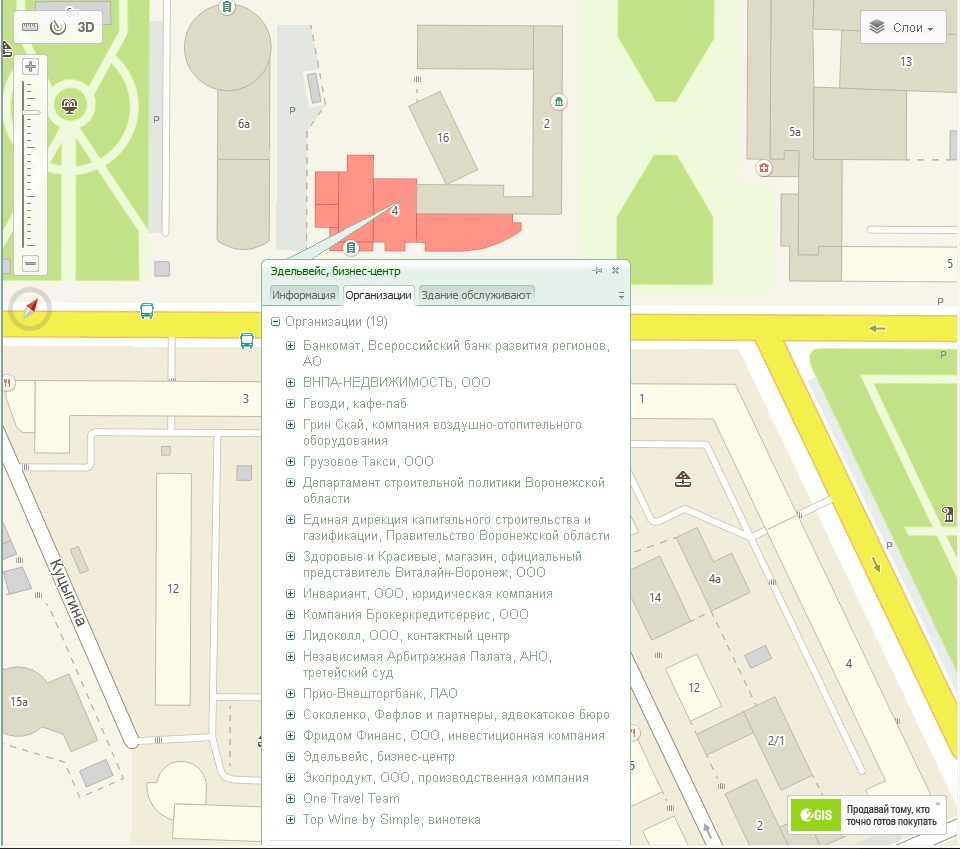
Task: Select the ruler measurement tool
Action: coord(29,27)
